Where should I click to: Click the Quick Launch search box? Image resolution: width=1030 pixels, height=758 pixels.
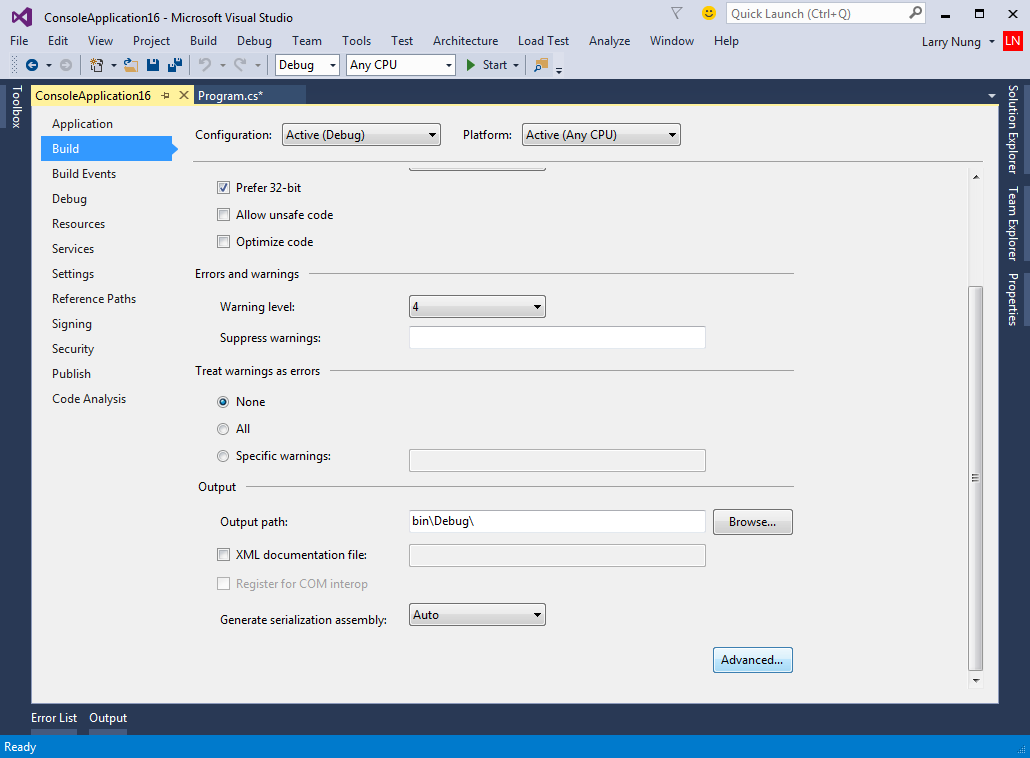pyautogui.click(x=826, y=14)
